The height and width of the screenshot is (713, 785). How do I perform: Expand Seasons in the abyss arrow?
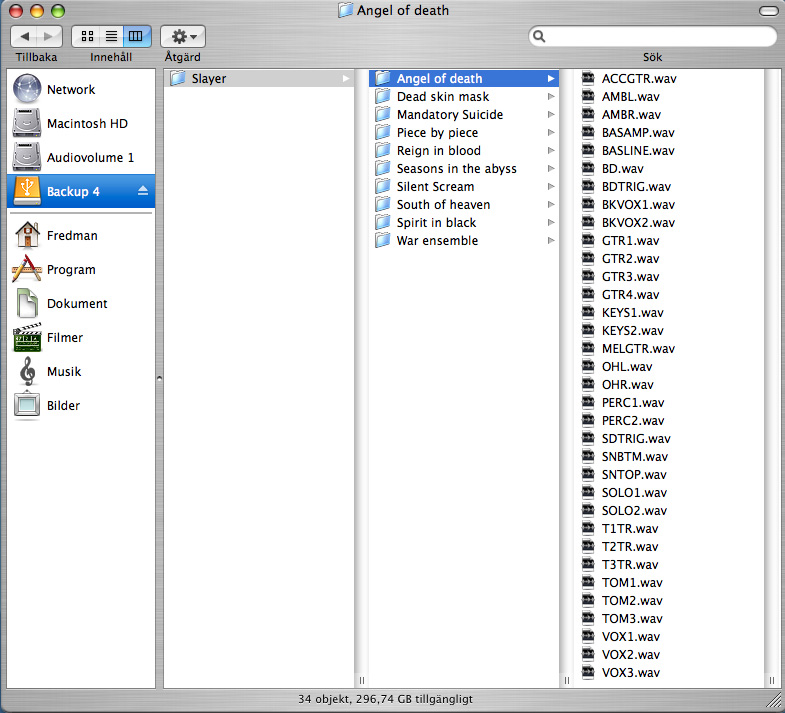(551, 169)
